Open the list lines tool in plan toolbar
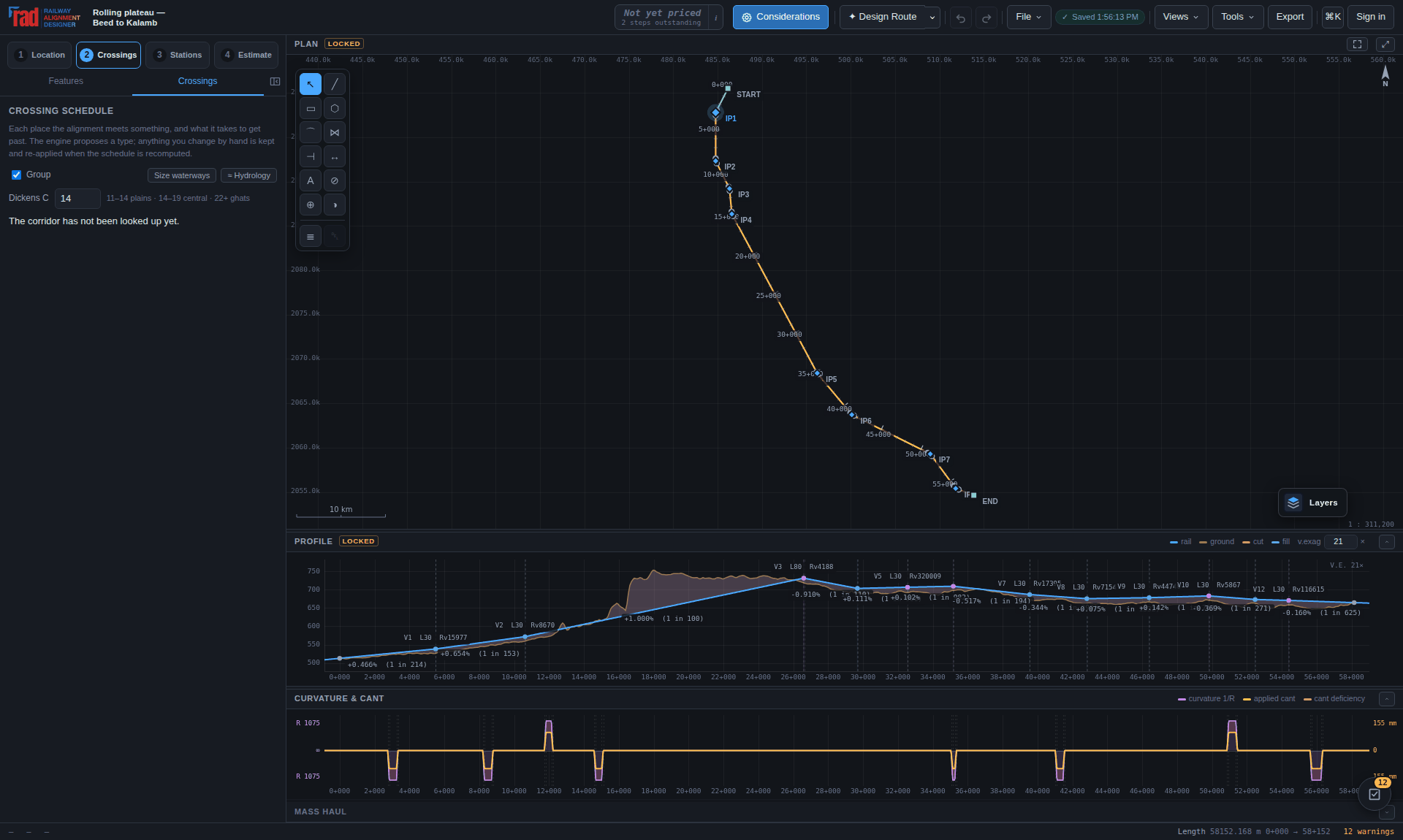Image resolution: width=1403 pixels, height=840 pixels. tap(311, 236)
